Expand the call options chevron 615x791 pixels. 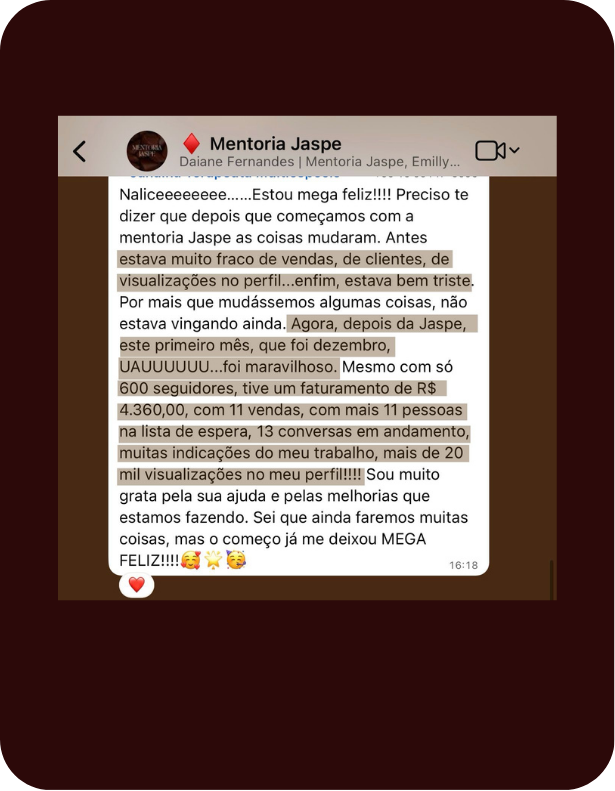pos(514,150)
